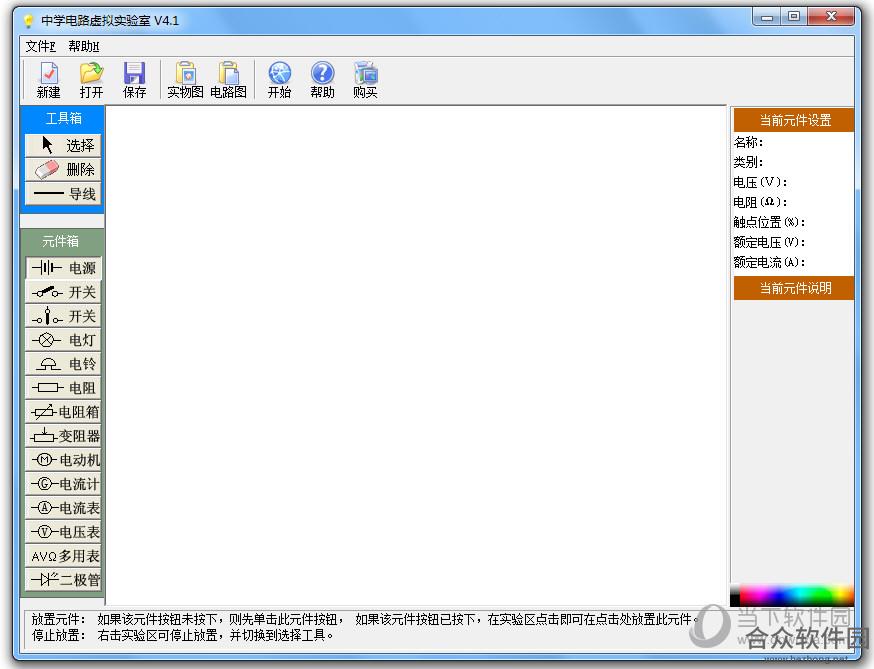This screenshot has height=669, width=874.
Task: Pick the single-pole 开关 switch component
Action: click(x=64, y=292)
